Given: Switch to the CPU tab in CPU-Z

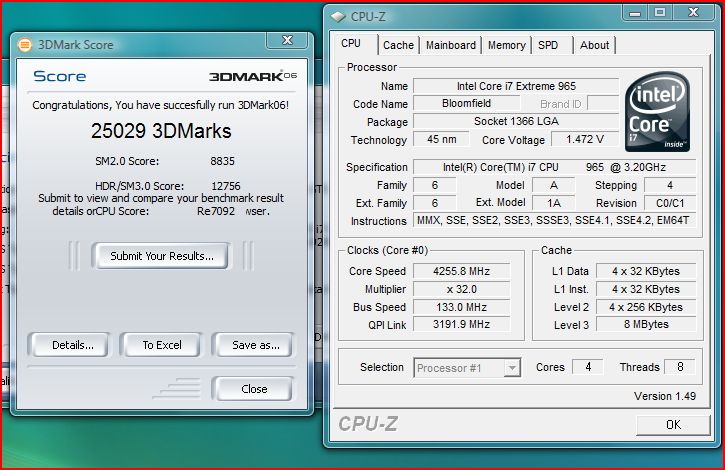Looking at the screenshot, I should (351, 43).
